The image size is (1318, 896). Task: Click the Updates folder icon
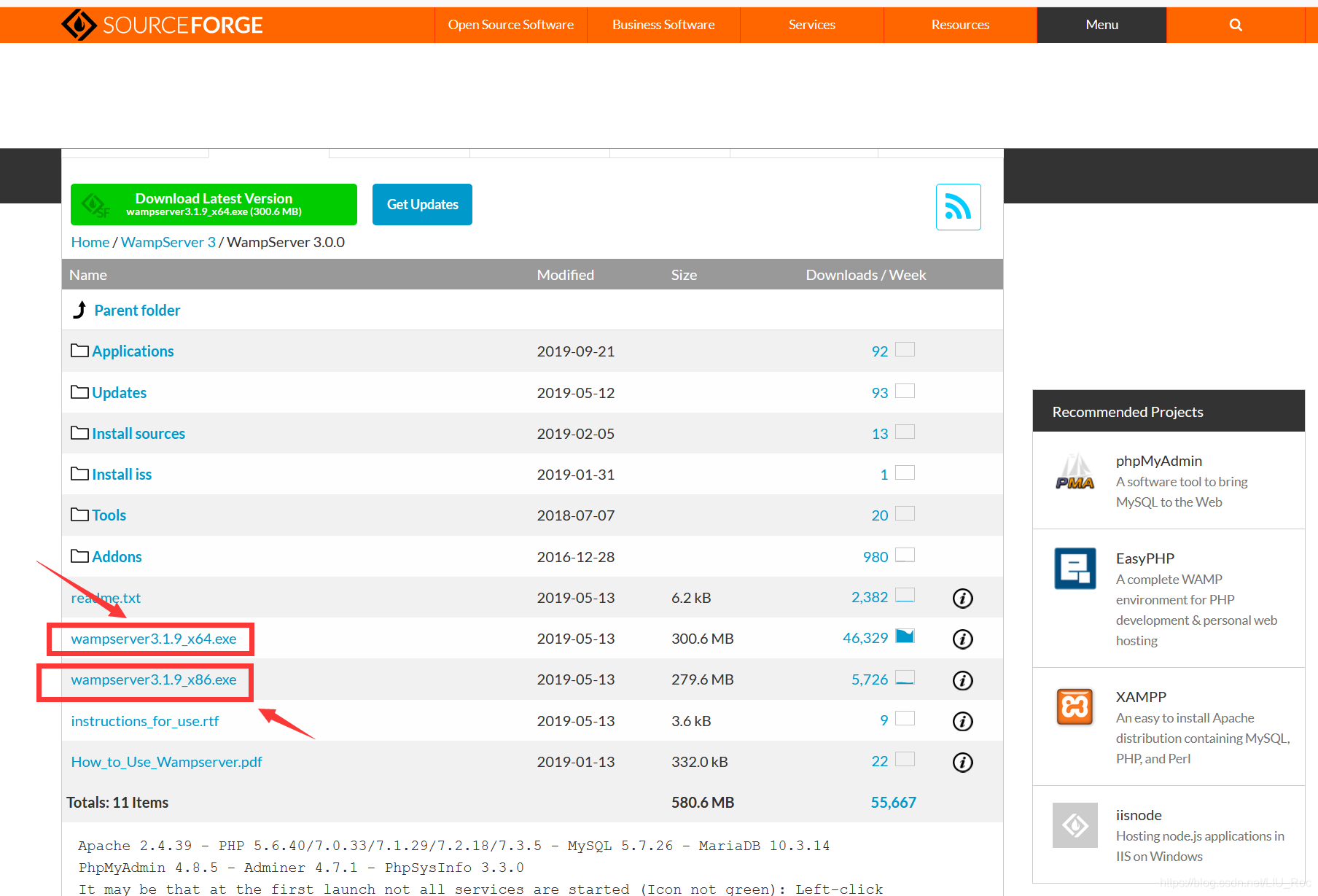[79, 392]
